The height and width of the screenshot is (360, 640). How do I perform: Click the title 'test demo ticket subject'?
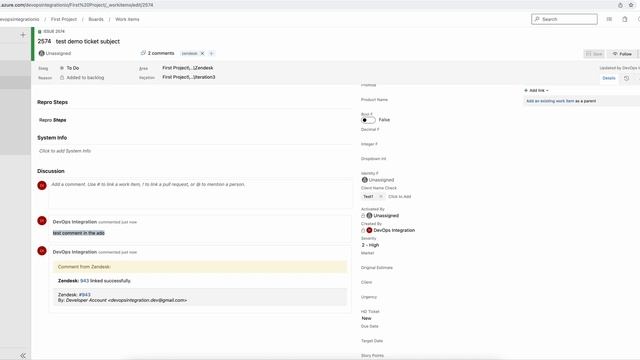(x=88, y=41)
